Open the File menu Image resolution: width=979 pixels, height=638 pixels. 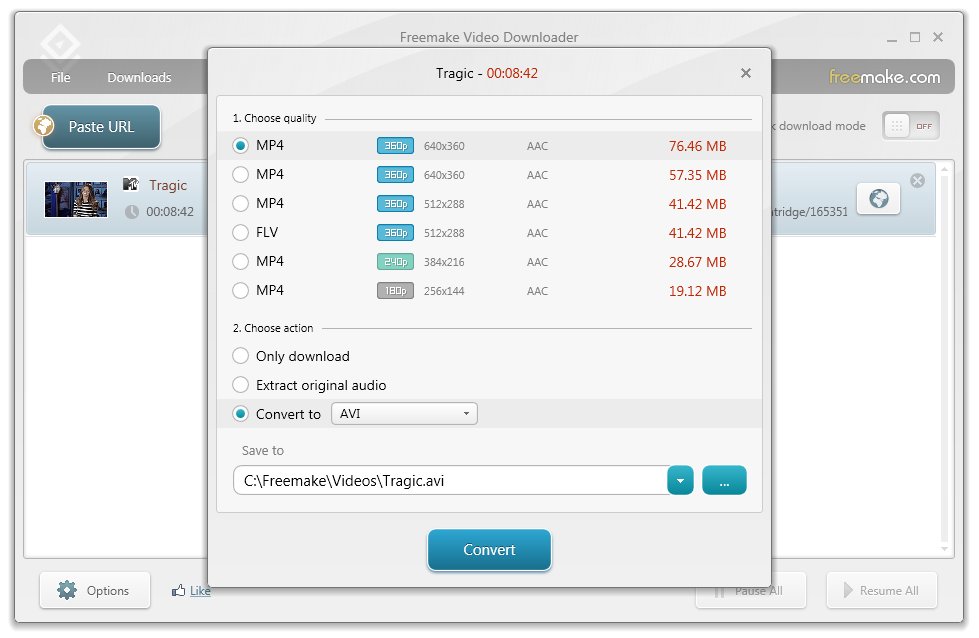tap(61, 77)
